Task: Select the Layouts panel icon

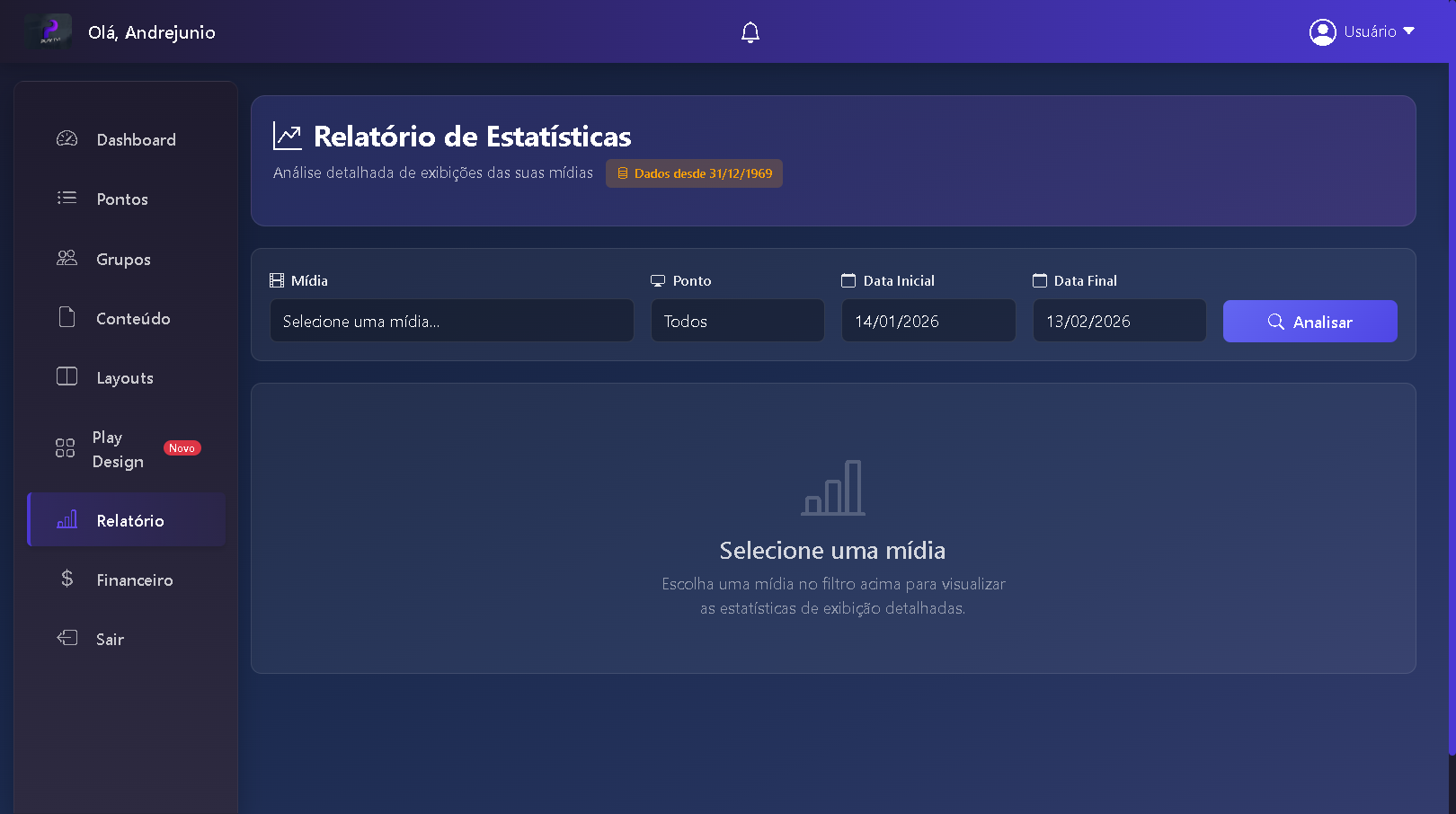Action: coord(67,377)
